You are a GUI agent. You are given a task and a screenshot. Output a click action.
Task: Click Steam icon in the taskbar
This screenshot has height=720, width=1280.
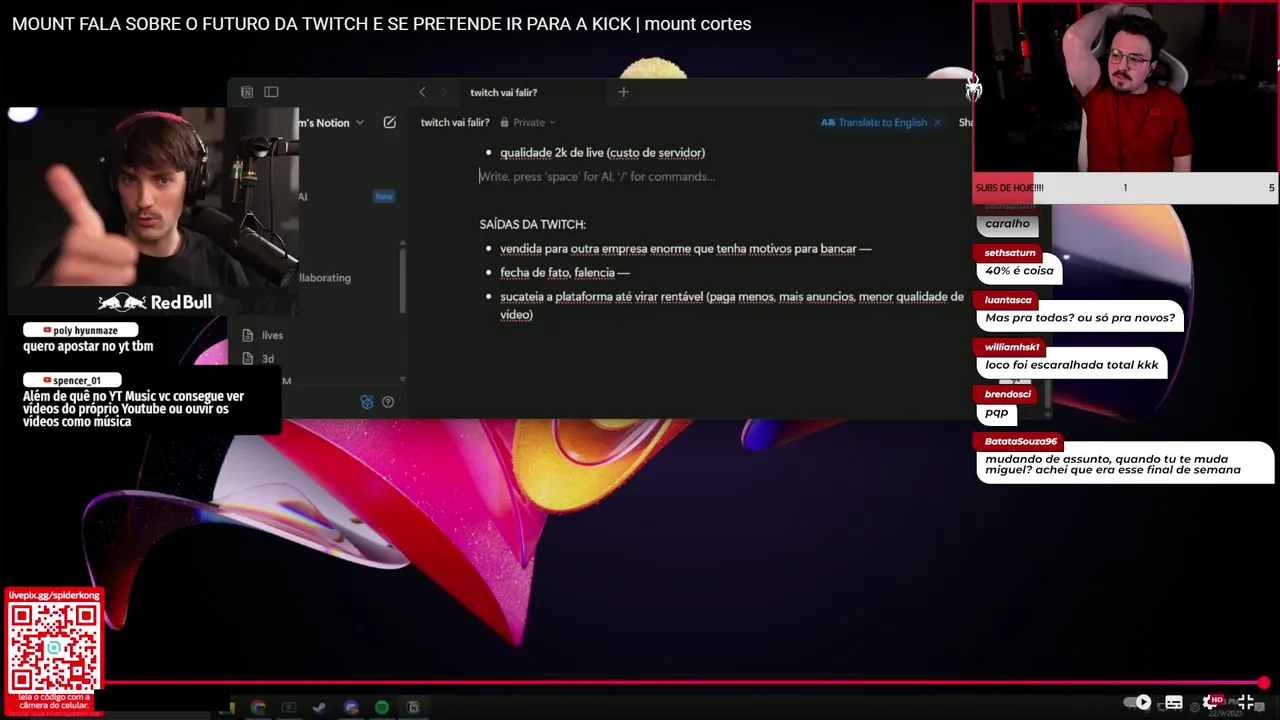tap(319, 708)
